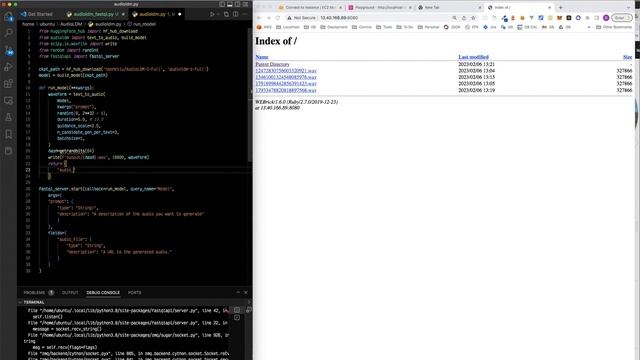Open Run file dropdown arrow beside play icon
This screenshot has width=640, height=360.
(218, 14)
